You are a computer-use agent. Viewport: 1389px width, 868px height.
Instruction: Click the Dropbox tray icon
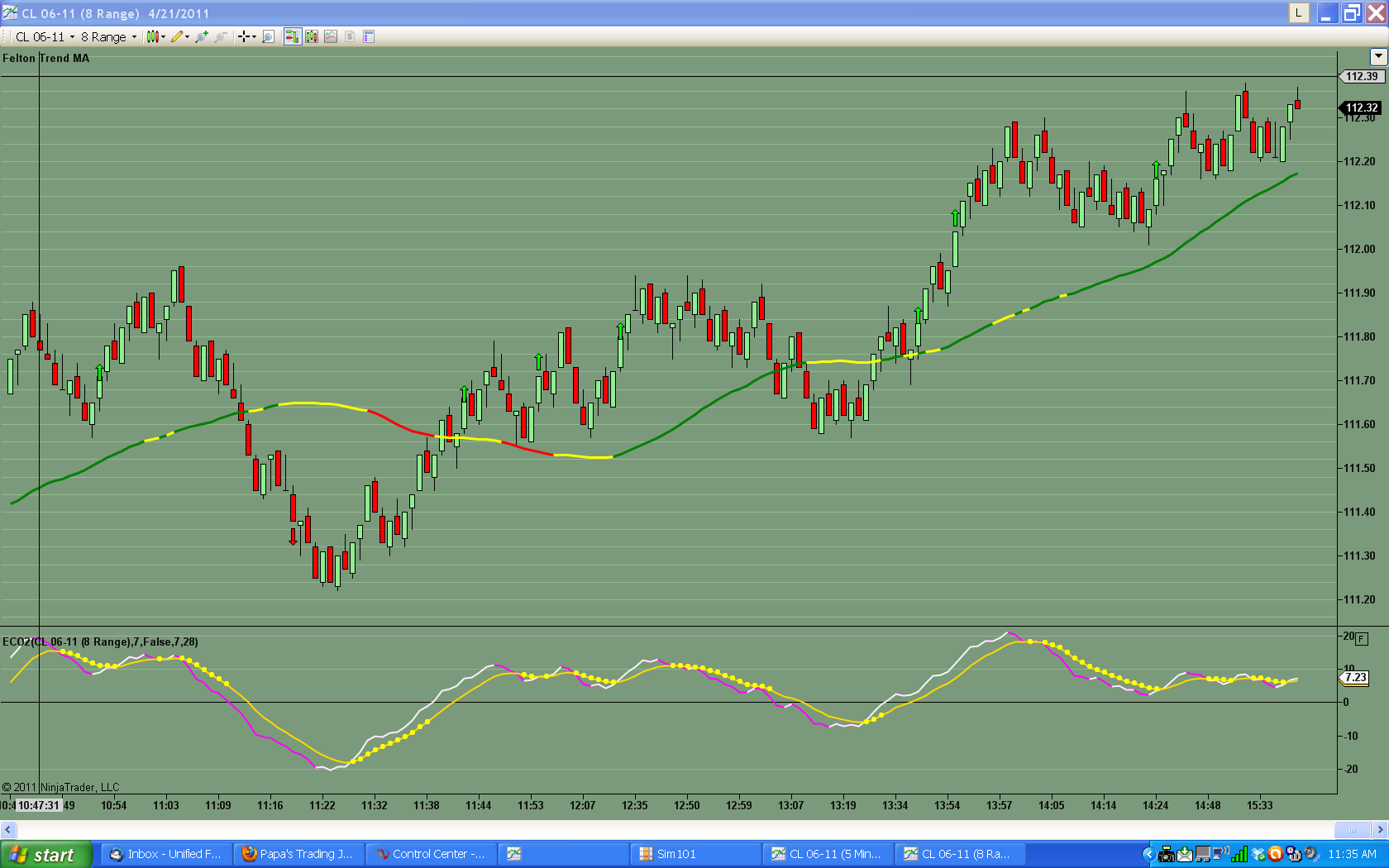(1258, 855)
